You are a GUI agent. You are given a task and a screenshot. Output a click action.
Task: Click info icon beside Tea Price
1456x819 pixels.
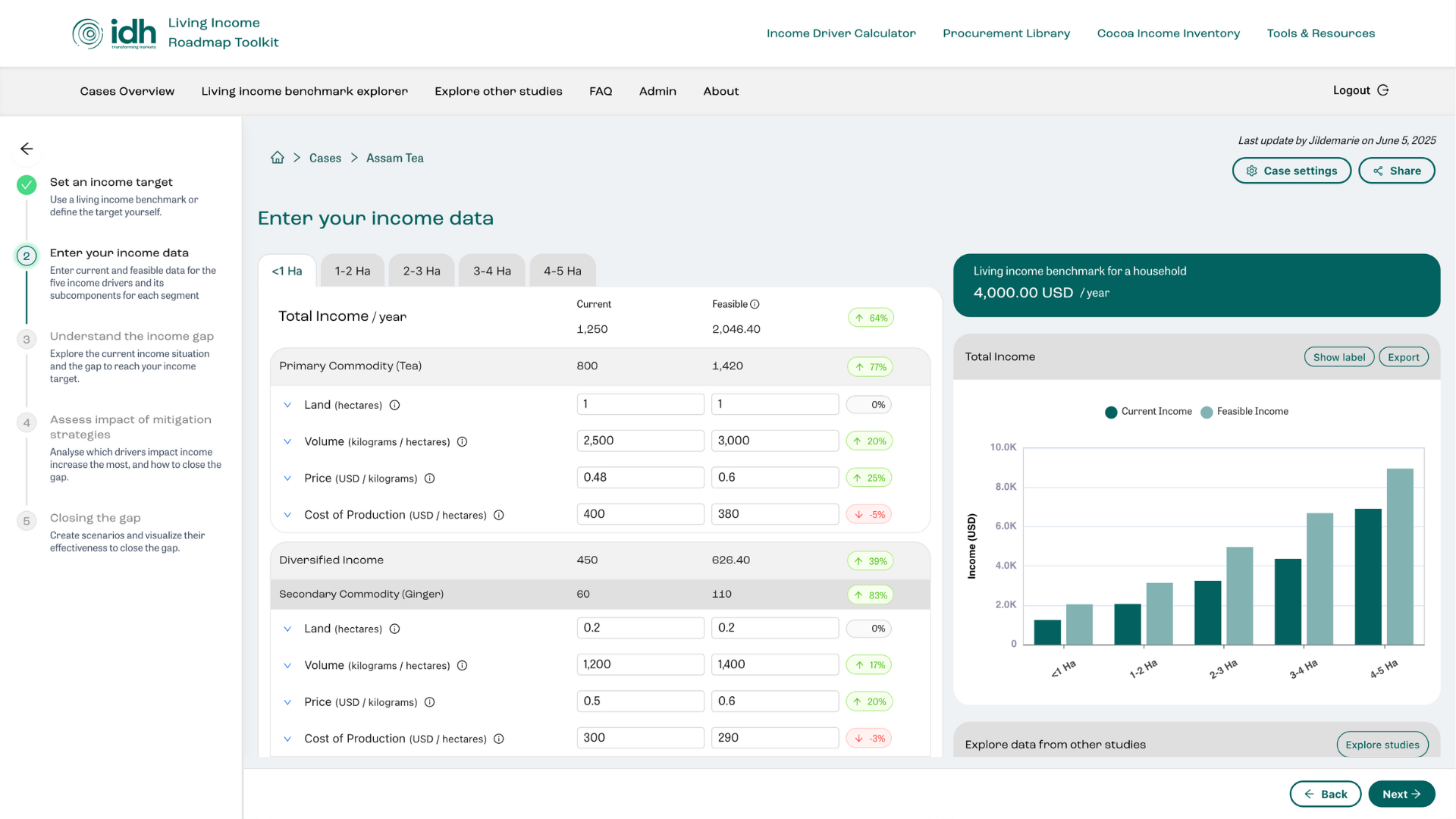429,479
